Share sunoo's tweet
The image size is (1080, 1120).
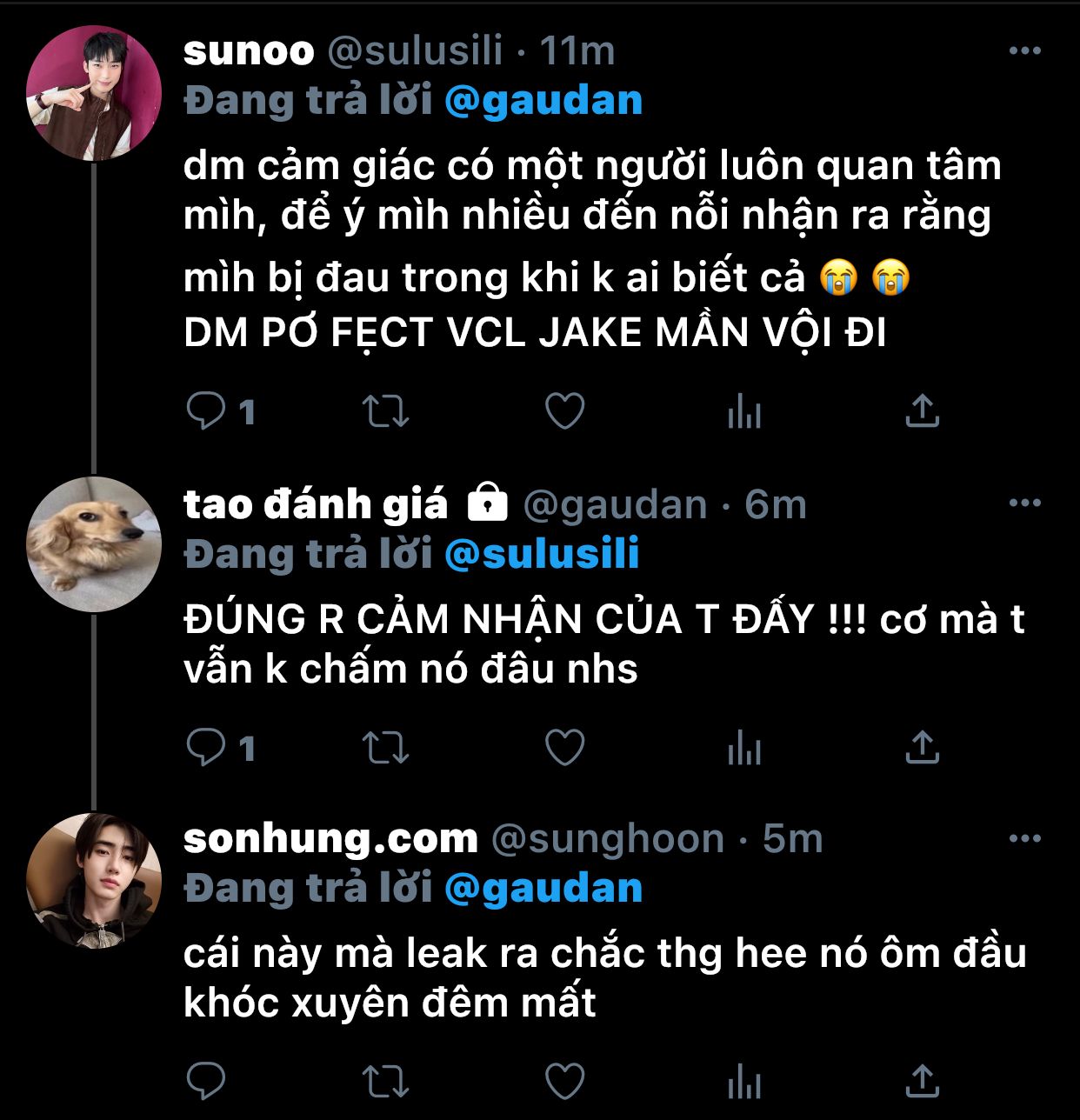[x=923, y=411]
